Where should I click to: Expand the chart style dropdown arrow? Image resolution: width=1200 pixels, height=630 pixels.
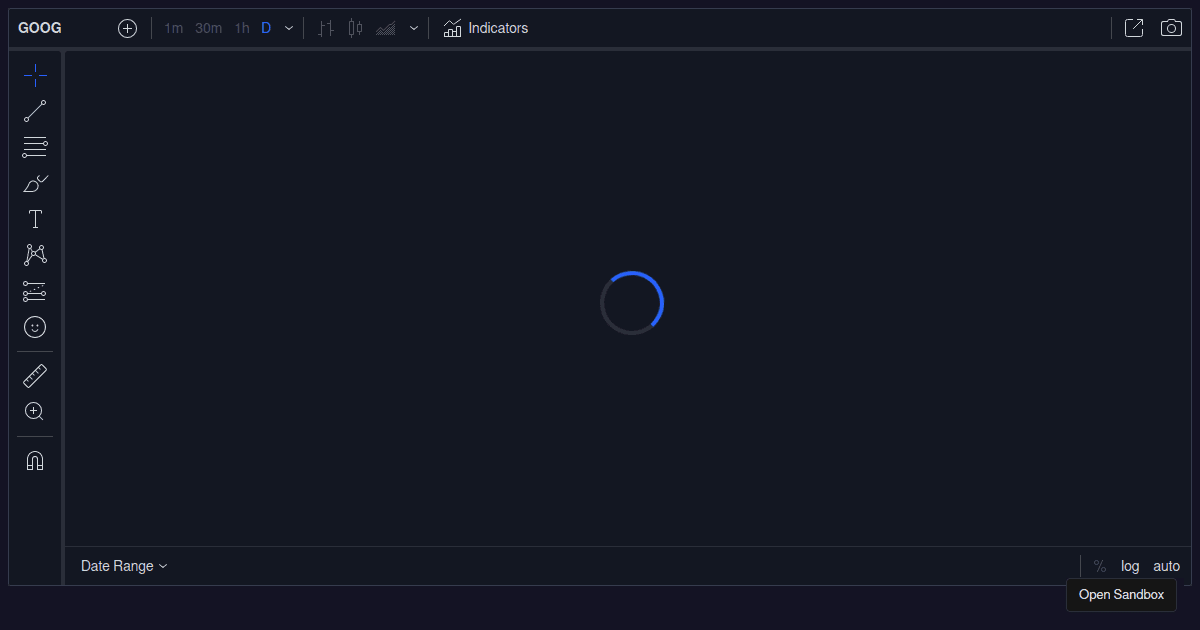(x=414, y=28)
